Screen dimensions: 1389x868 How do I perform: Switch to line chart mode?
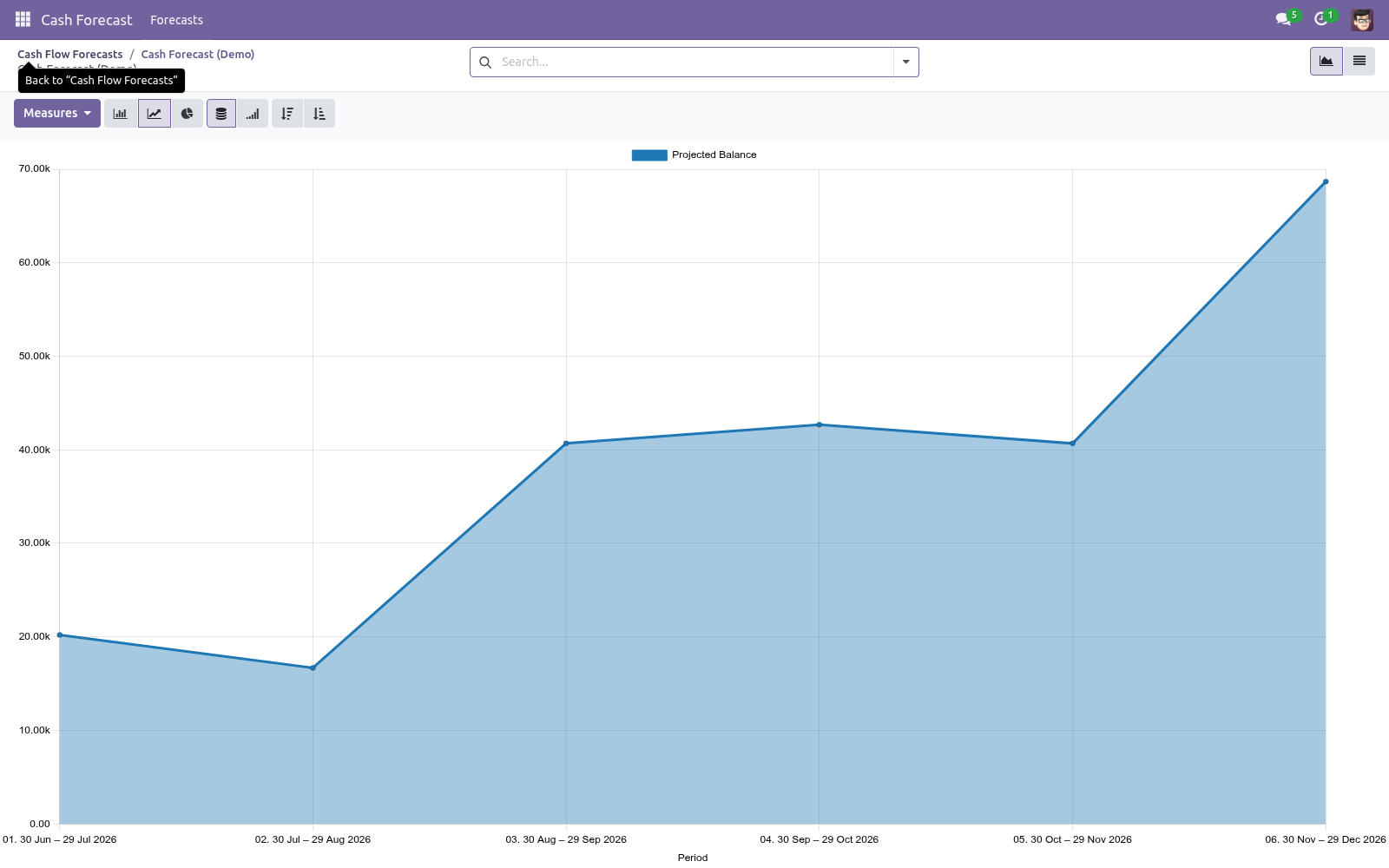tap(155, 114)
